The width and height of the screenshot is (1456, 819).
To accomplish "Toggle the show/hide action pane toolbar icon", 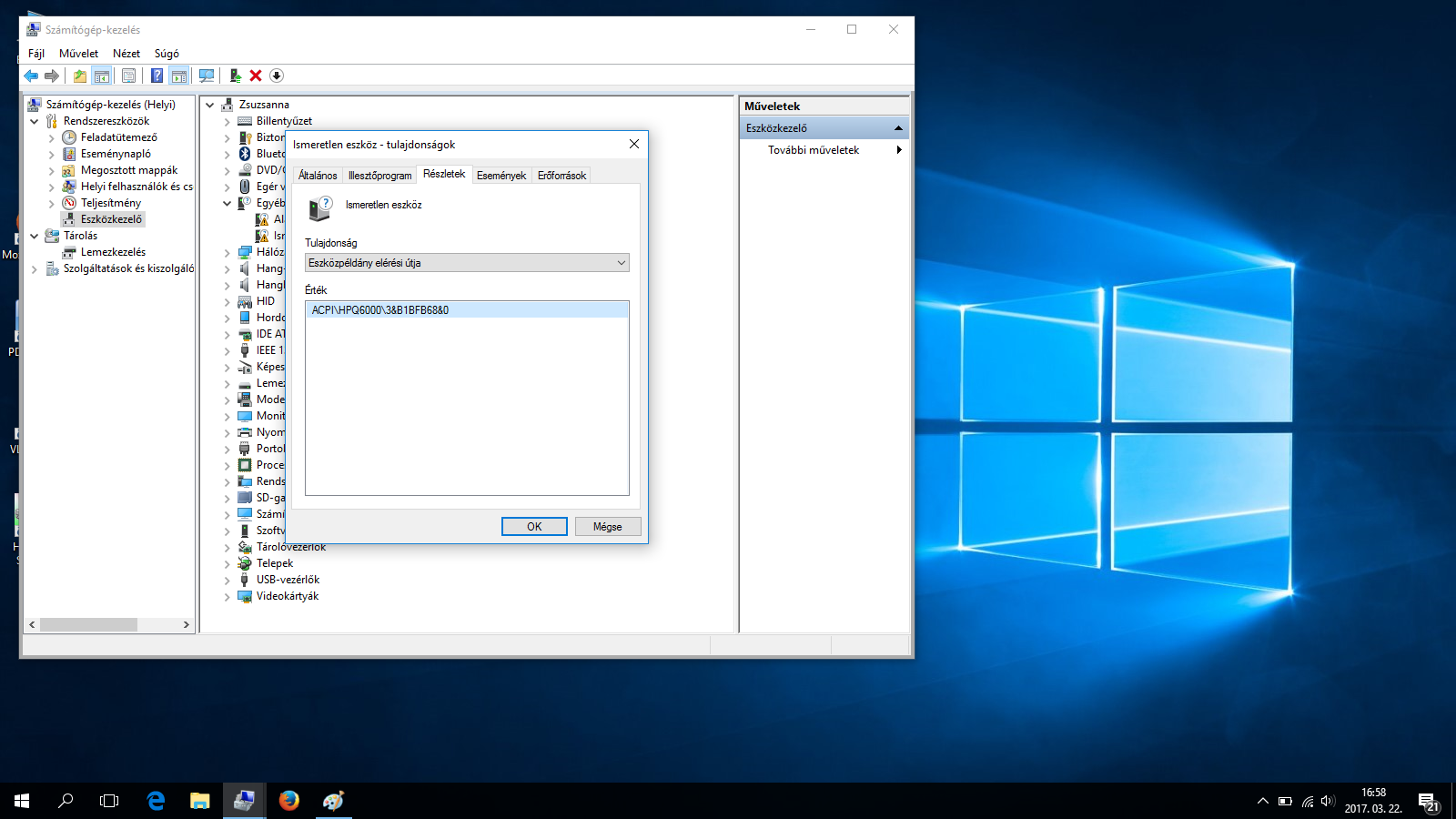I will point(179,76).
